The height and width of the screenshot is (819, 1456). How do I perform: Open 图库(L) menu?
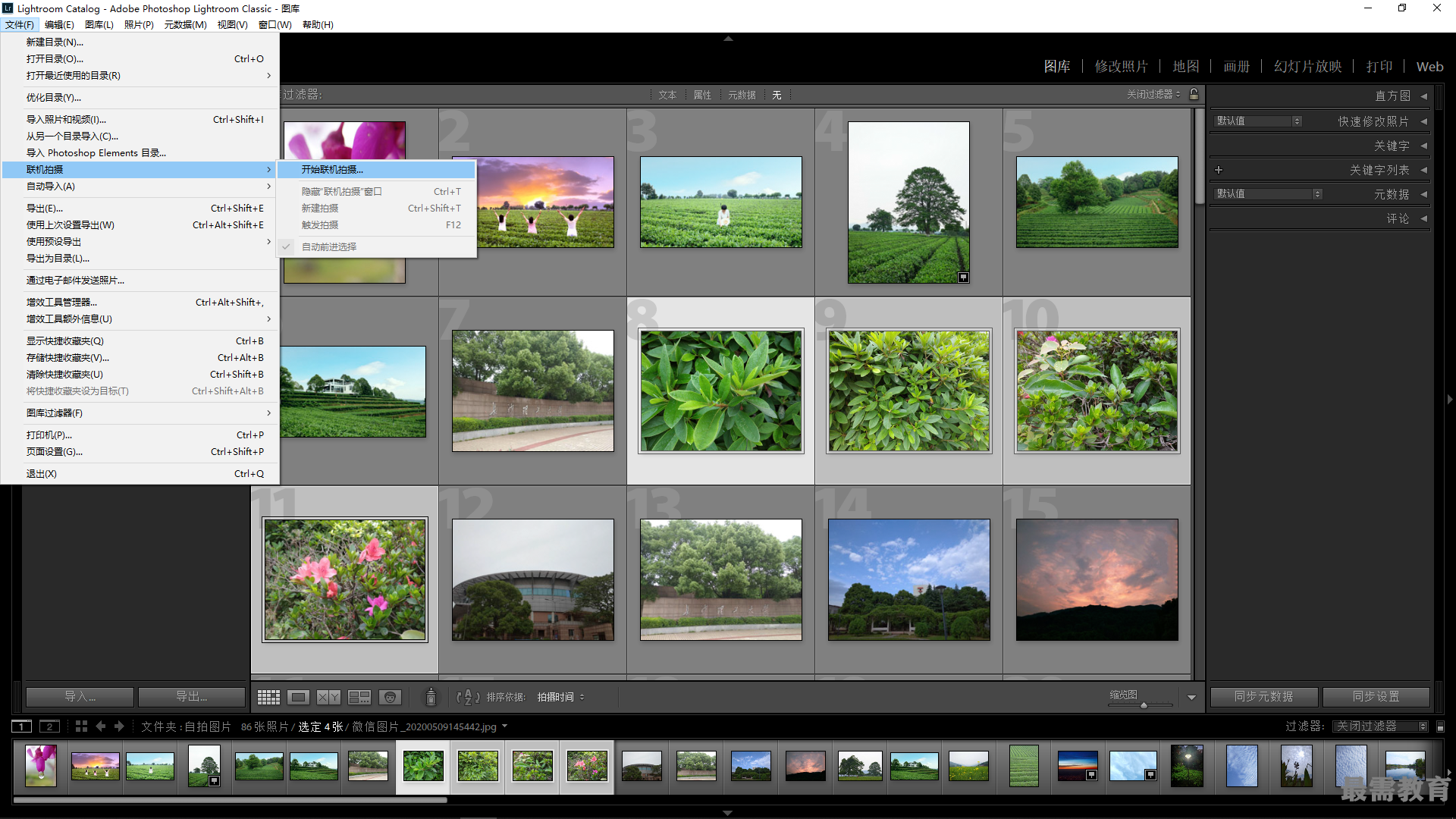tap(99, 24)
